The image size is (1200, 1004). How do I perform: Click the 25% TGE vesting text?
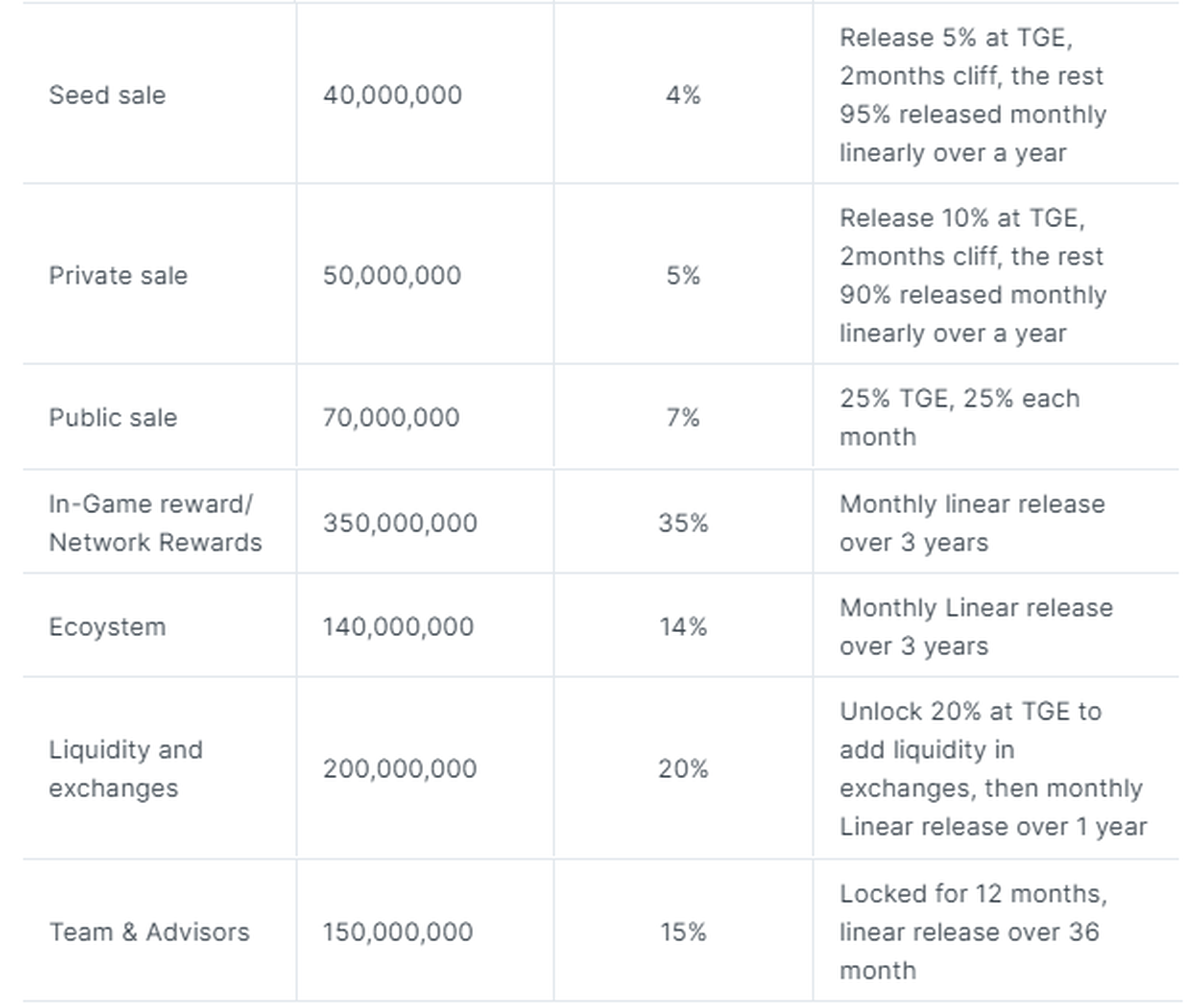[x=959, y=418]
